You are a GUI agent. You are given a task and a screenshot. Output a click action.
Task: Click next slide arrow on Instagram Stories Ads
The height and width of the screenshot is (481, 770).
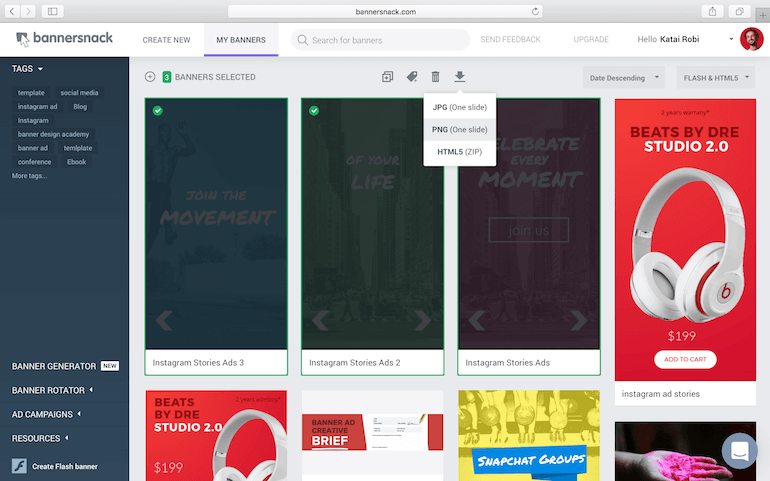[578, 320]
